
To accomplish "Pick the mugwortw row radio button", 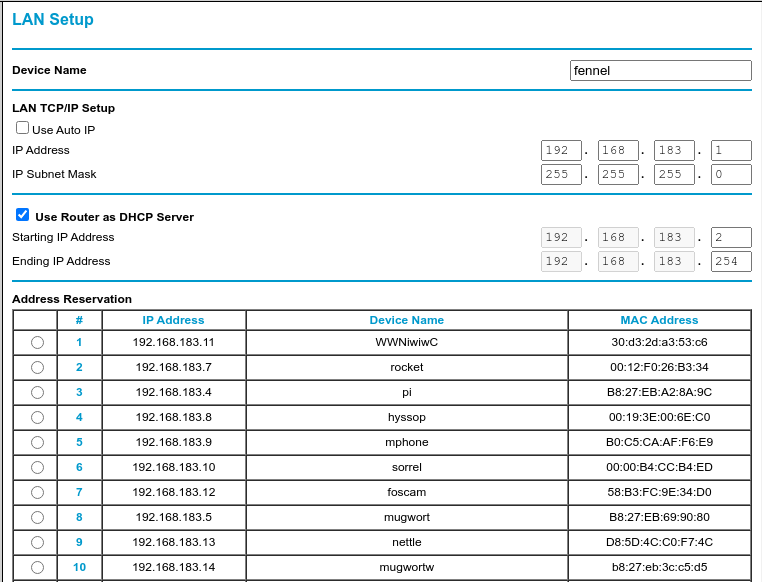I will [x=37, y=567].
